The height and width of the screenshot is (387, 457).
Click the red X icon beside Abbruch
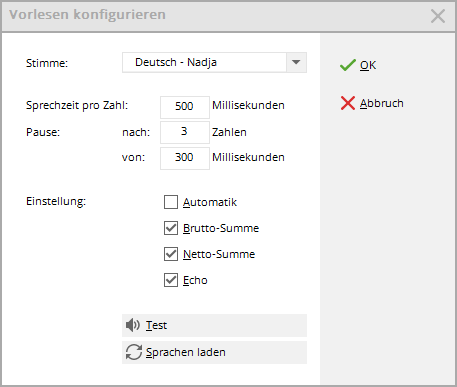[348, 103]
